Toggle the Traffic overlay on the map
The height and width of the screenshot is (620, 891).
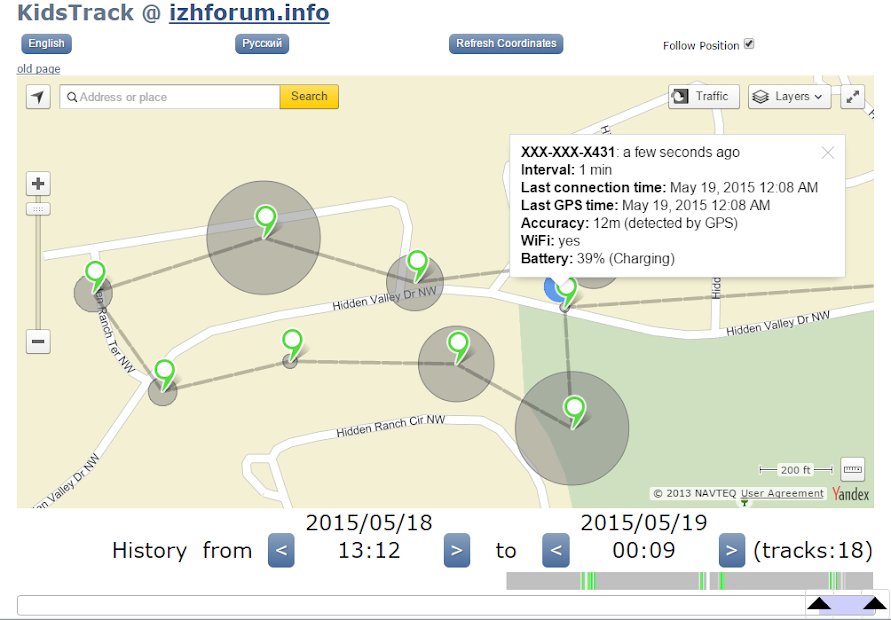click(704, 97)
